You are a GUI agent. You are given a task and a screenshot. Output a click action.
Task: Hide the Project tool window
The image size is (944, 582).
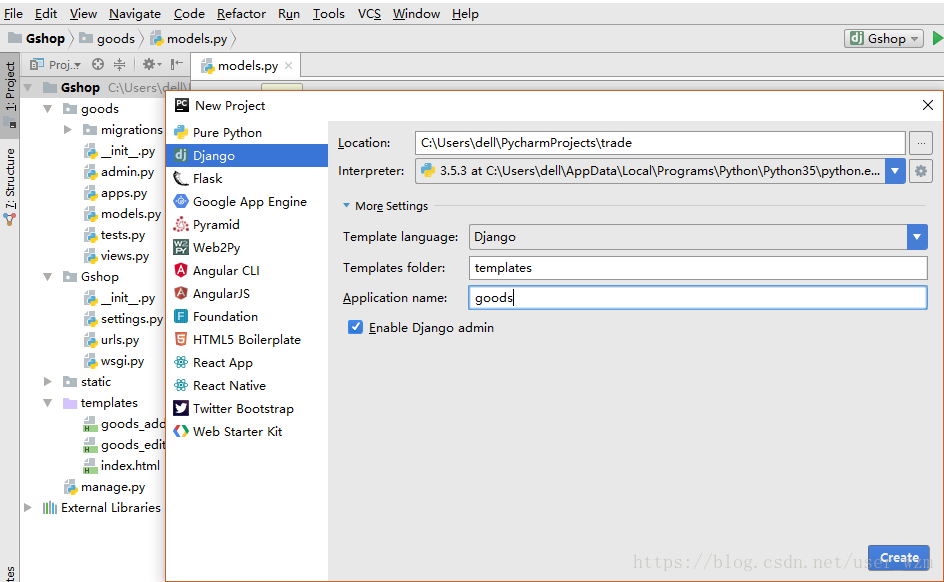pos(176,64)
